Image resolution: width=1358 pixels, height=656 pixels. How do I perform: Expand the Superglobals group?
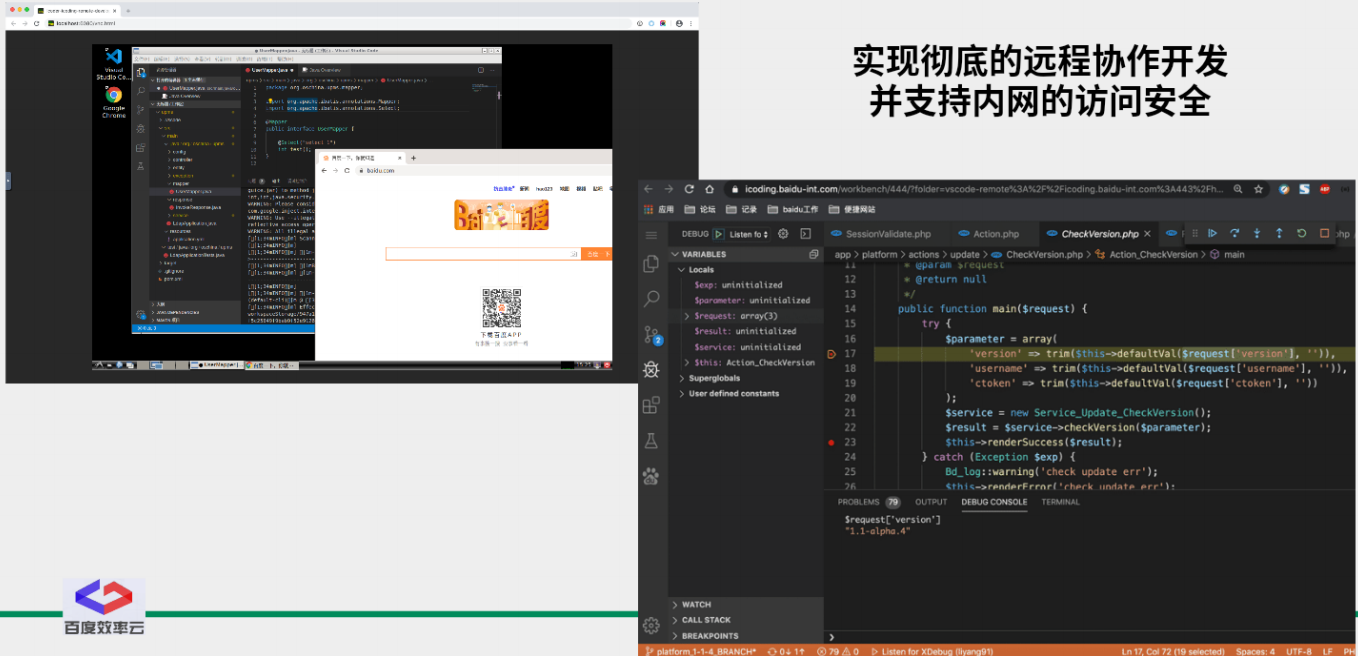(746, 378)
